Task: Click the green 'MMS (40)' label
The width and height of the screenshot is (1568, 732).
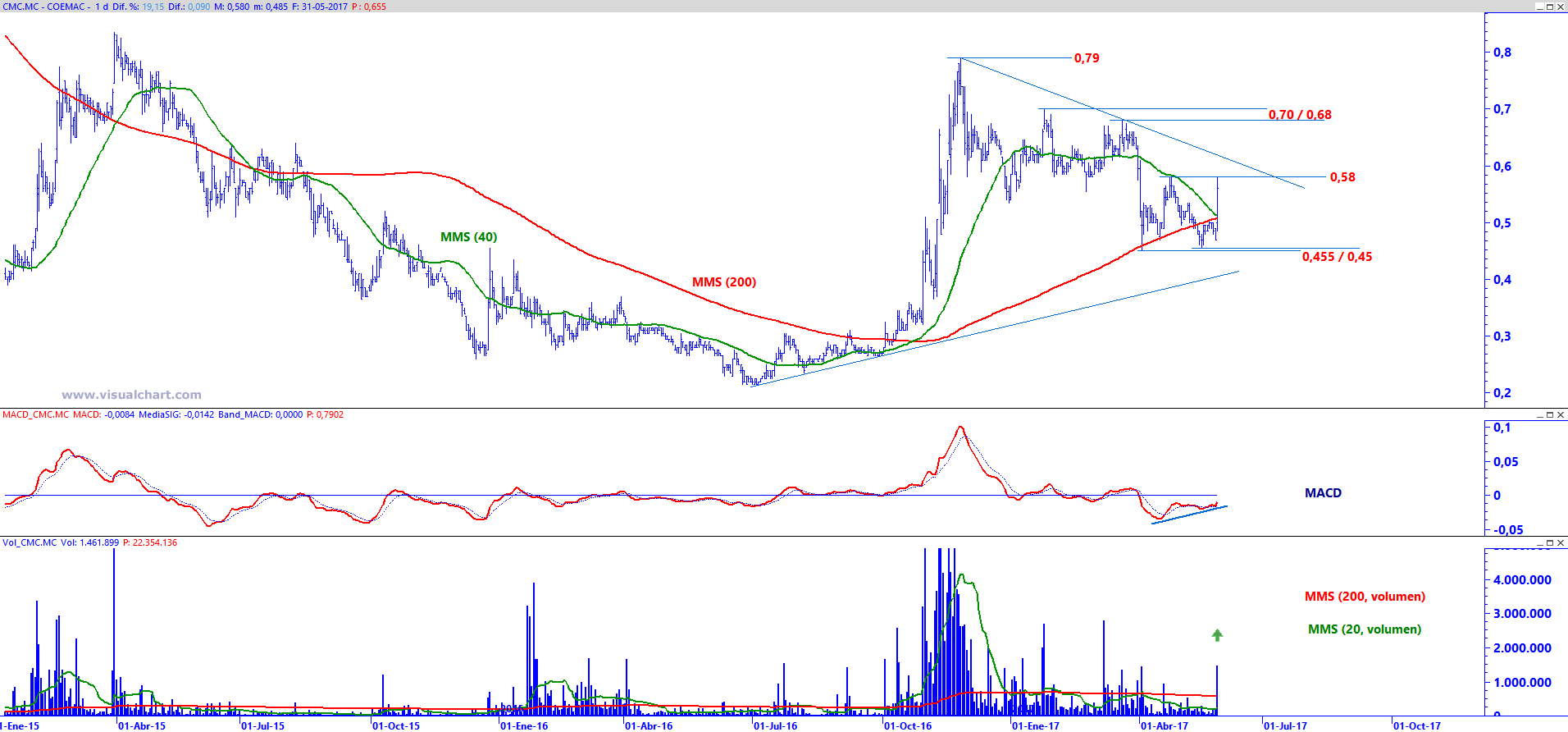Action: [x=468, y=237]
